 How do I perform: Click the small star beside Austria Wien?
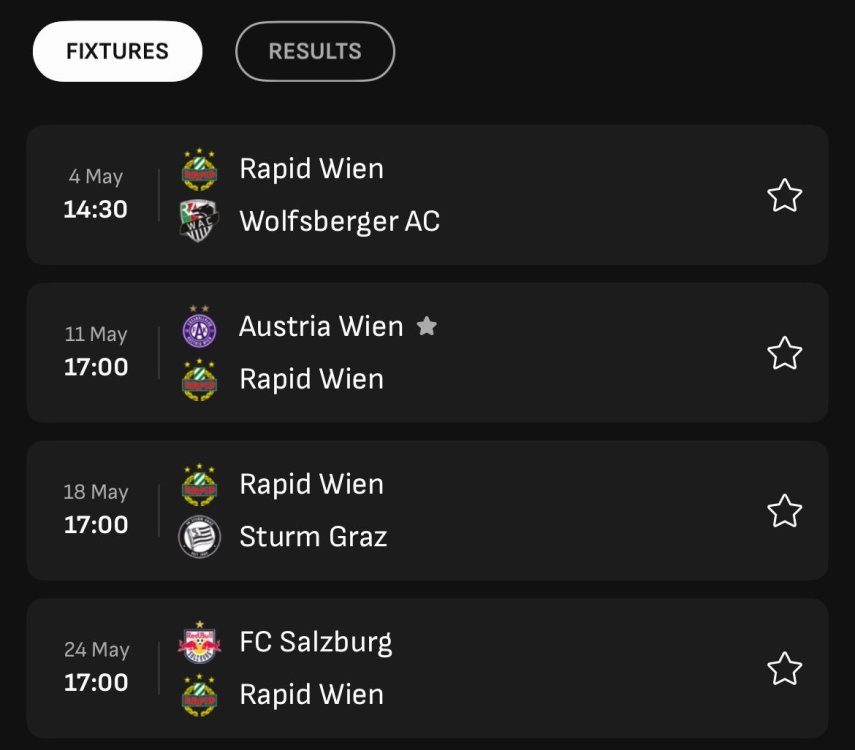pos(427,326)
